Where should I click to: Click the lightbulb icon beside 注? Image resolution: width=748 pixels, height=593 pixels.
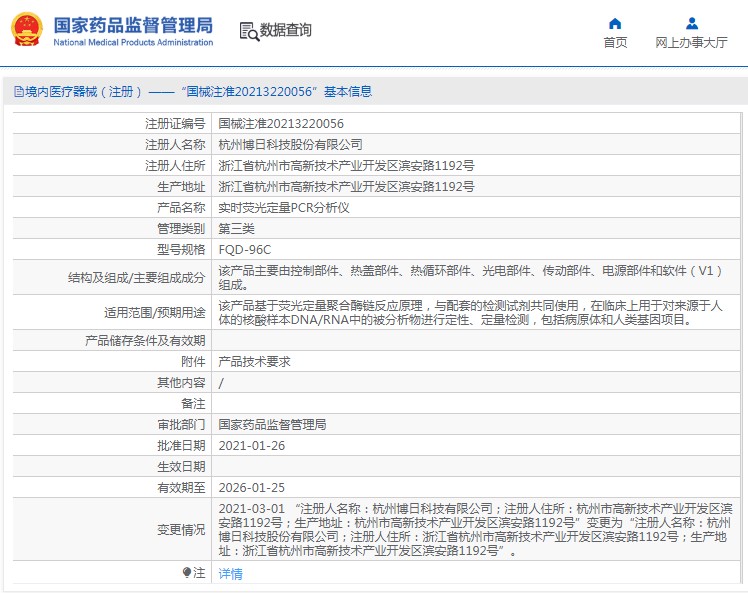[x=187, y=572]
